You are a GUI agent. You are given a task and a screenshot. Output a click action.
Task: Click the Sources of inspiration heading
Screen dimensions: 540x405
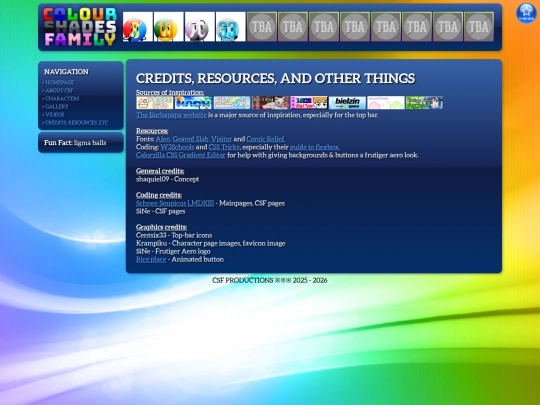[170, 92]
